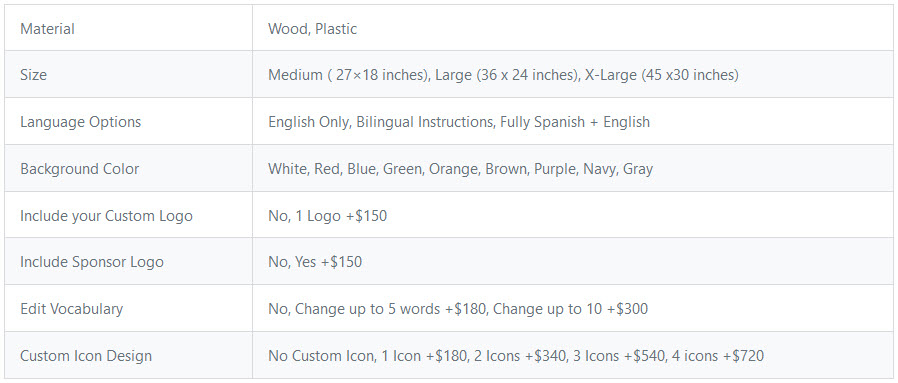Select the White, Red, Blue colors list

(x=460, y=169)
